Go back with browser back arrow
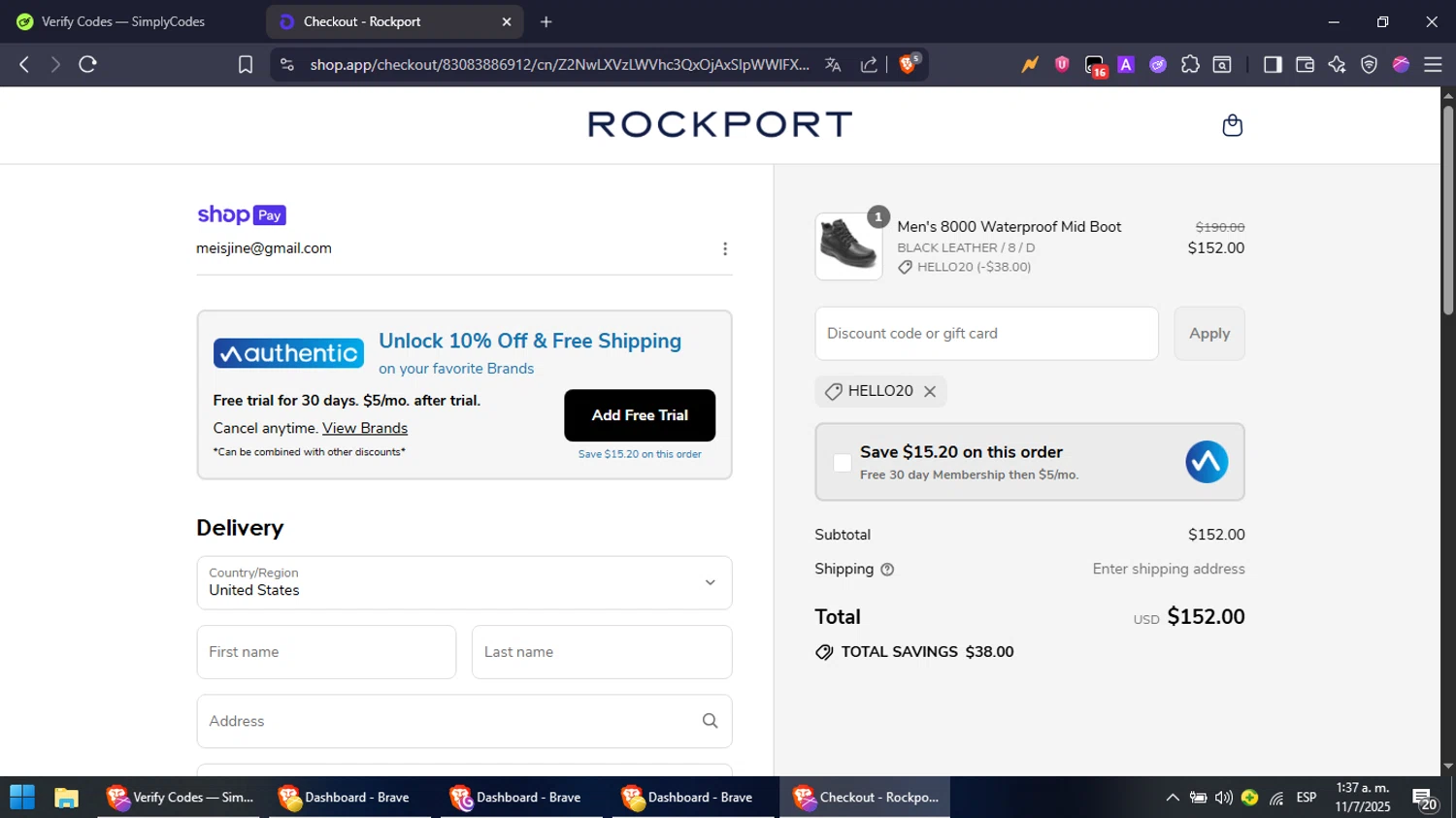This screenshot has height=818, width=1456. (x=24, y=64)
